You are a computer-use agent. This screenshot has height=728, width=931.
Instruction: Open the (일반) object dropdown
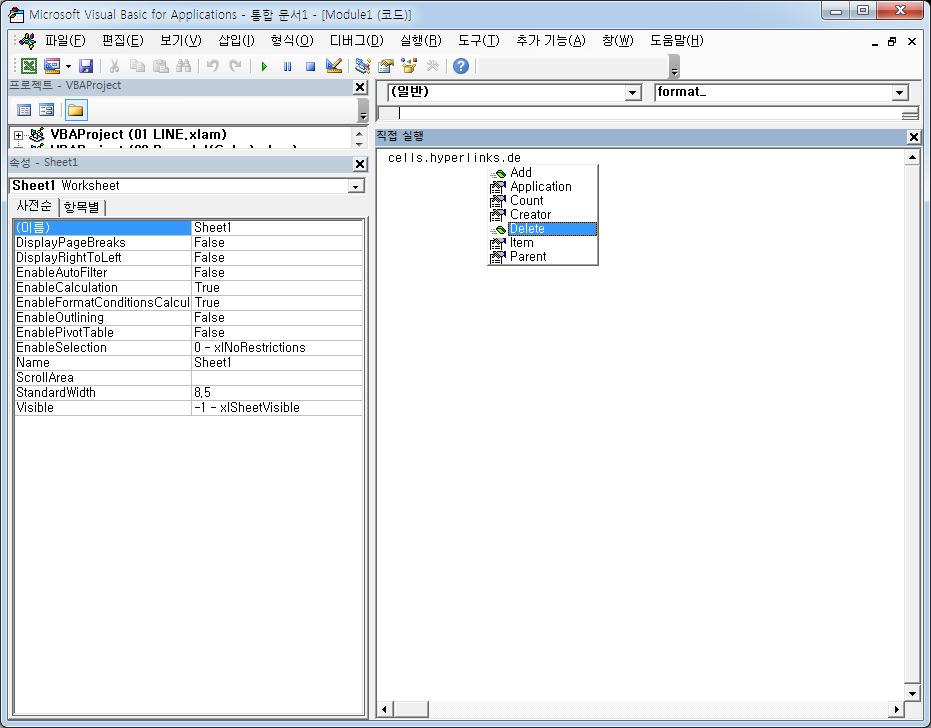633,93
